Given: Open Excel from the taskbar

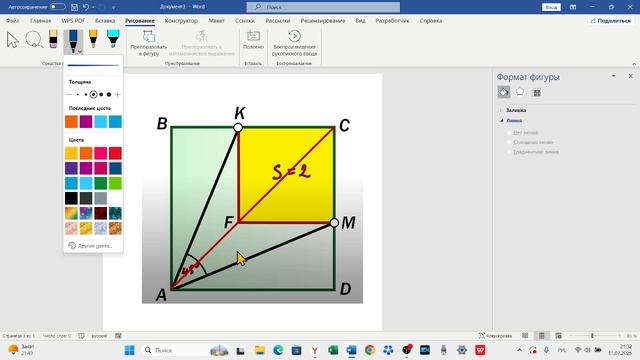Looking at the screenshot, I should pos(333,350).
